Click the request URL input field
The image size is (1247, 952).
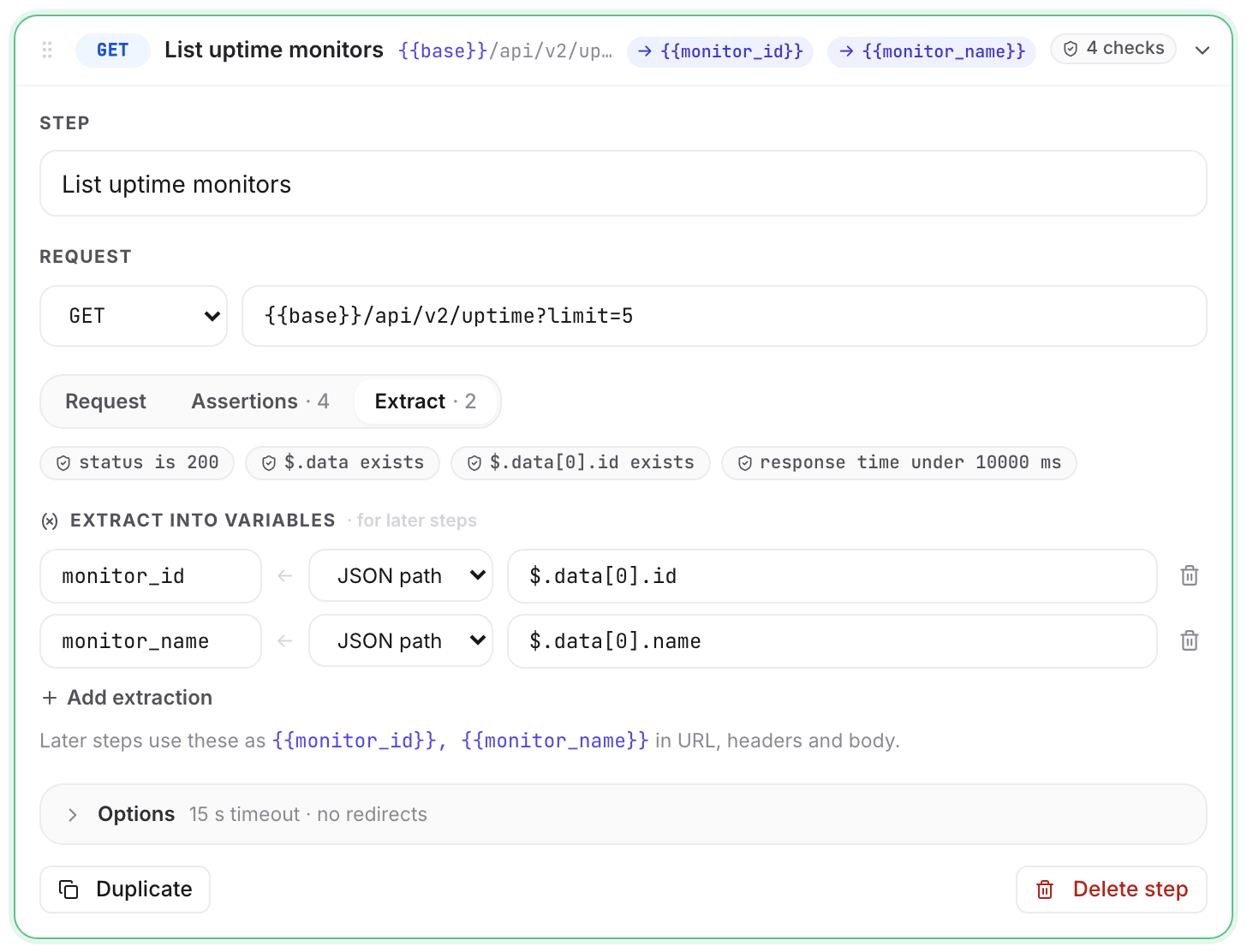pyautogui.click(x=725, y=316)
